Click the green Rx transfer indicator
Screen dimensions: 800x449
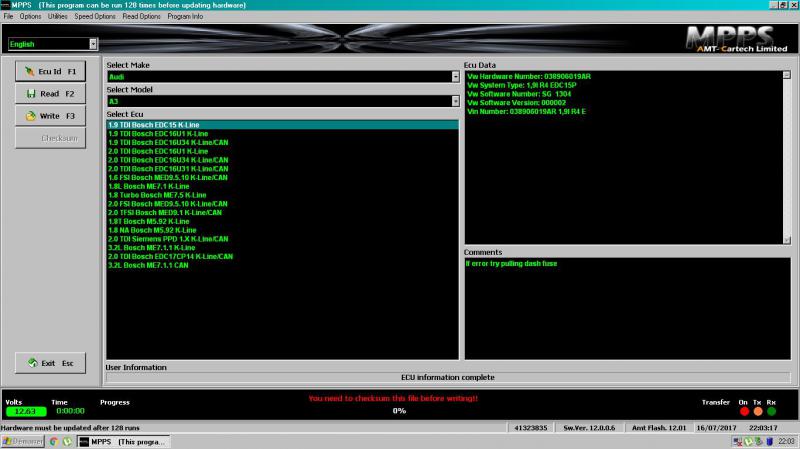[x=771, y=411]
